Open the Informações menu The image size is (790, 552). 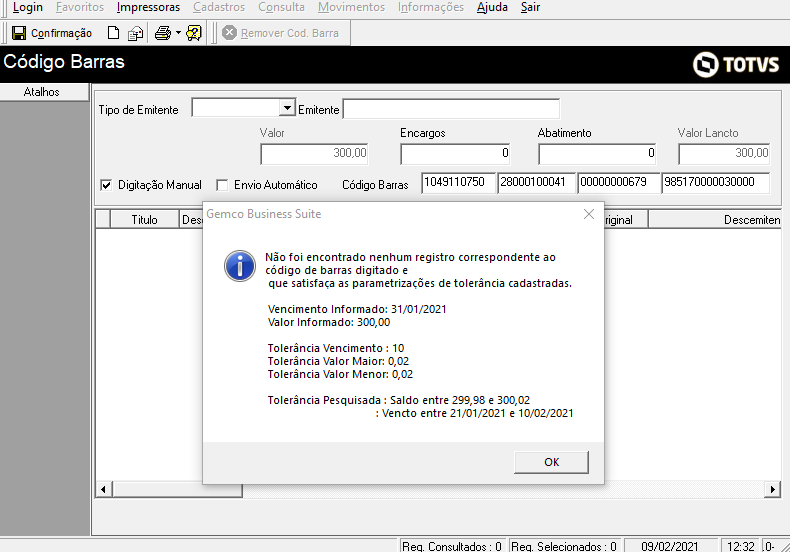tap(431, 8)
